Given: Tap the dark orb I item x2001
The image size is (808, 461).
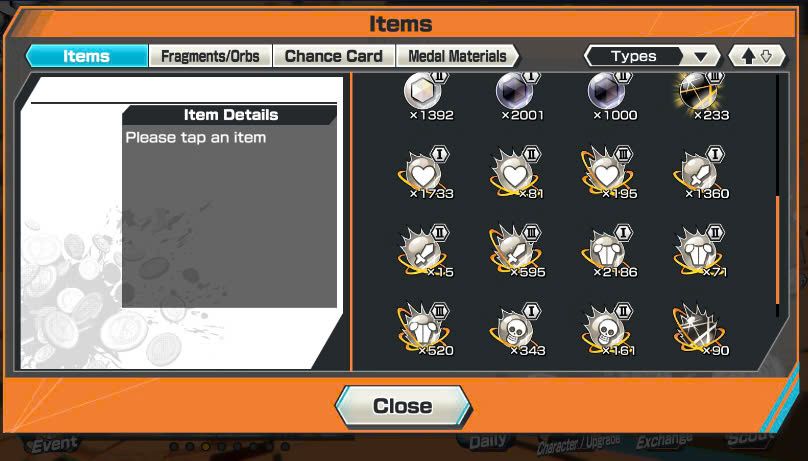Looking at the screenshot, I should 517,97.
